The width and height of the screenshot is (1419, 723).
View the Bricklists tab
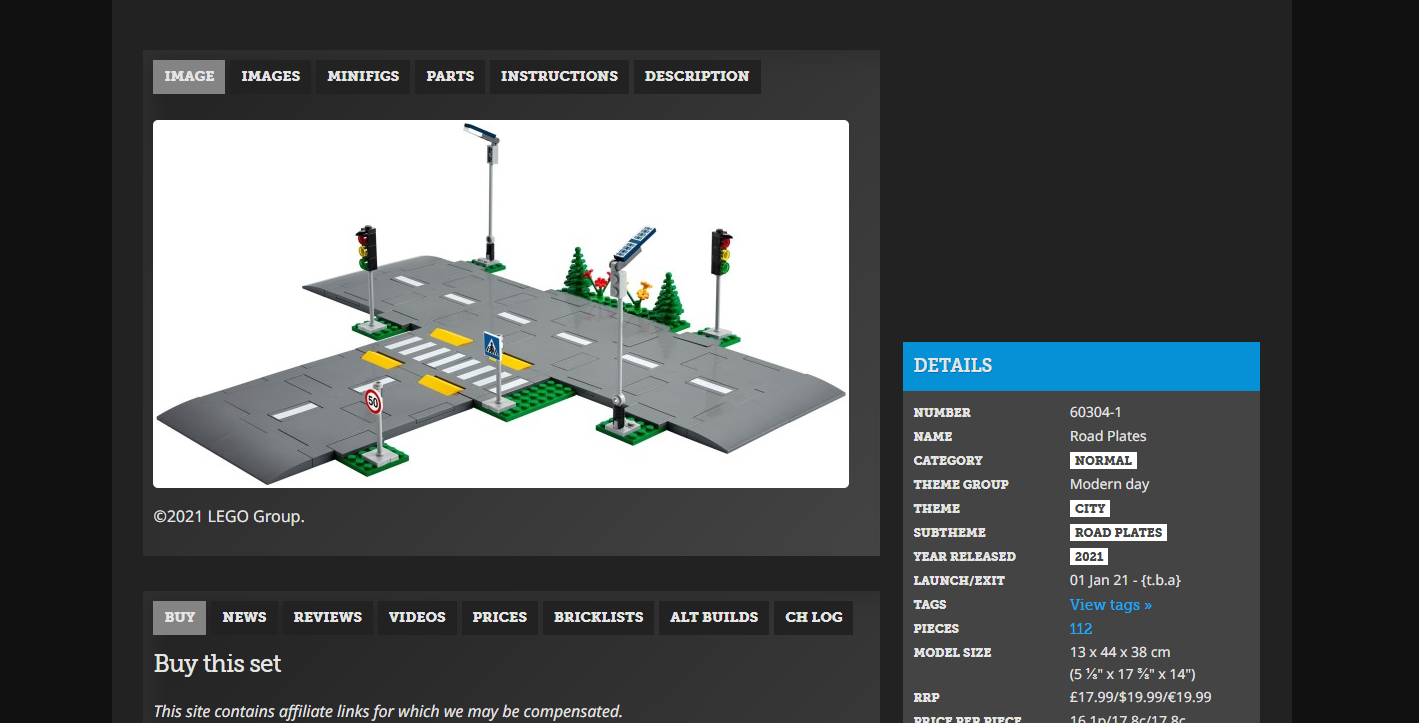click(x=598, y=618)
